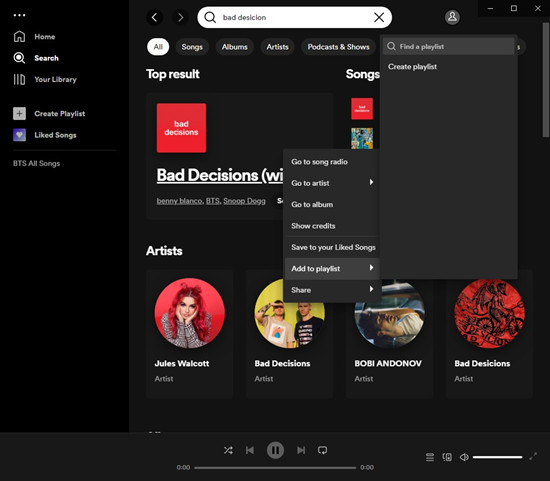Clear the search text with X

point(379,17)
